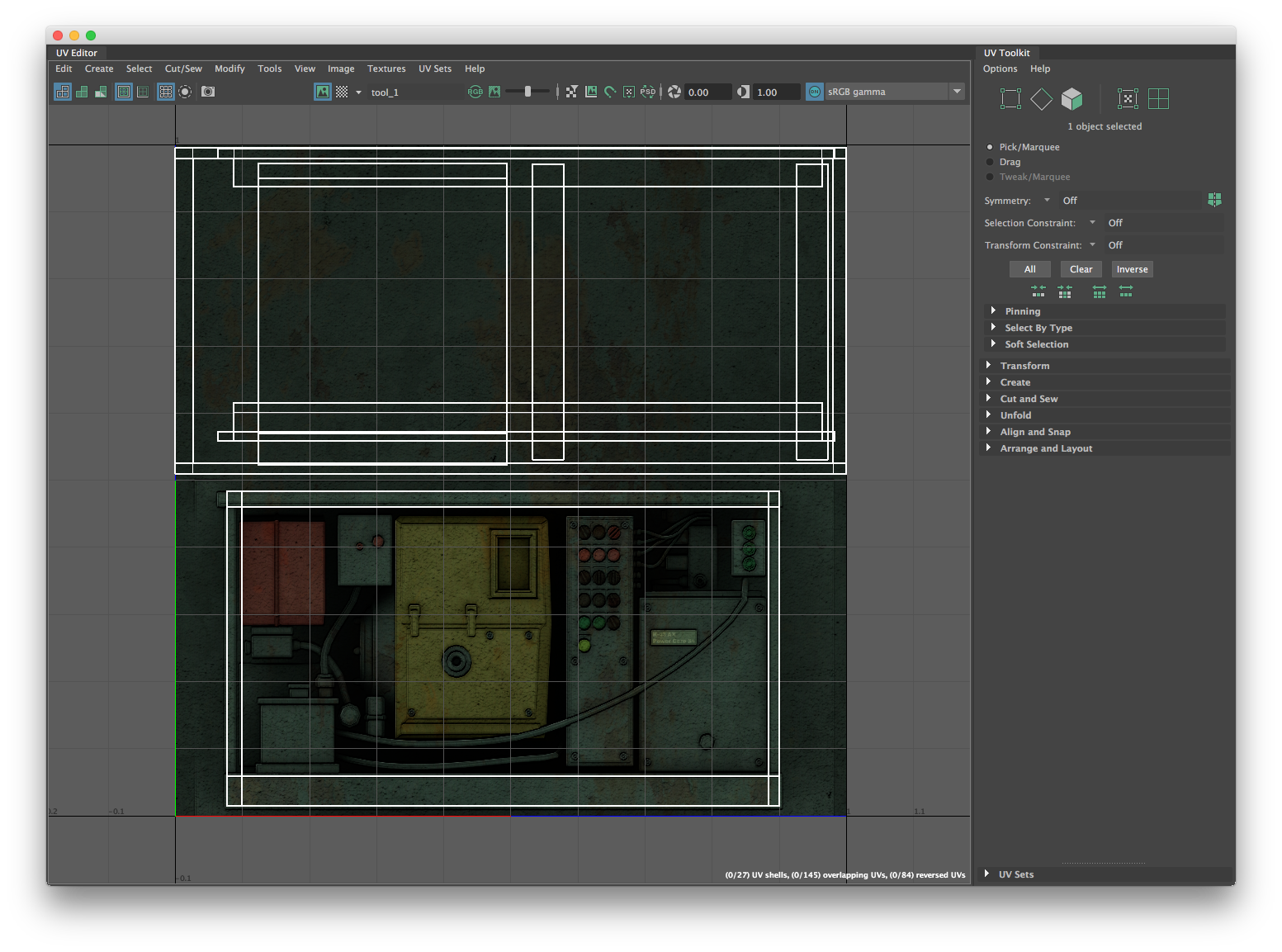Viewport: 1282px width, 952px height.
Task: Click the UV distortion display icon
Action: [x=101, y=92]
